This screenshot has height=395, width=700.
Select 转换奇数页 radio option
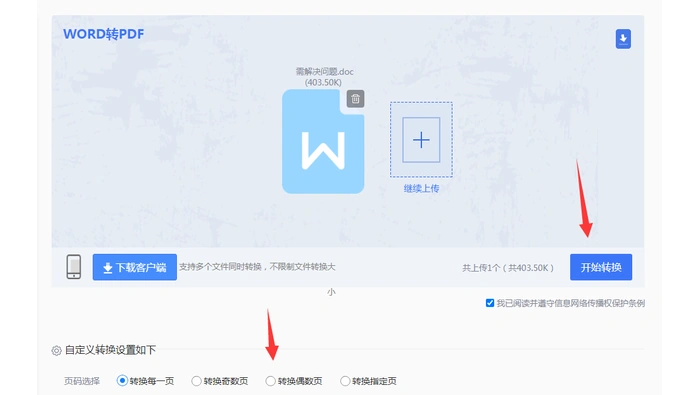pos(196,381)
